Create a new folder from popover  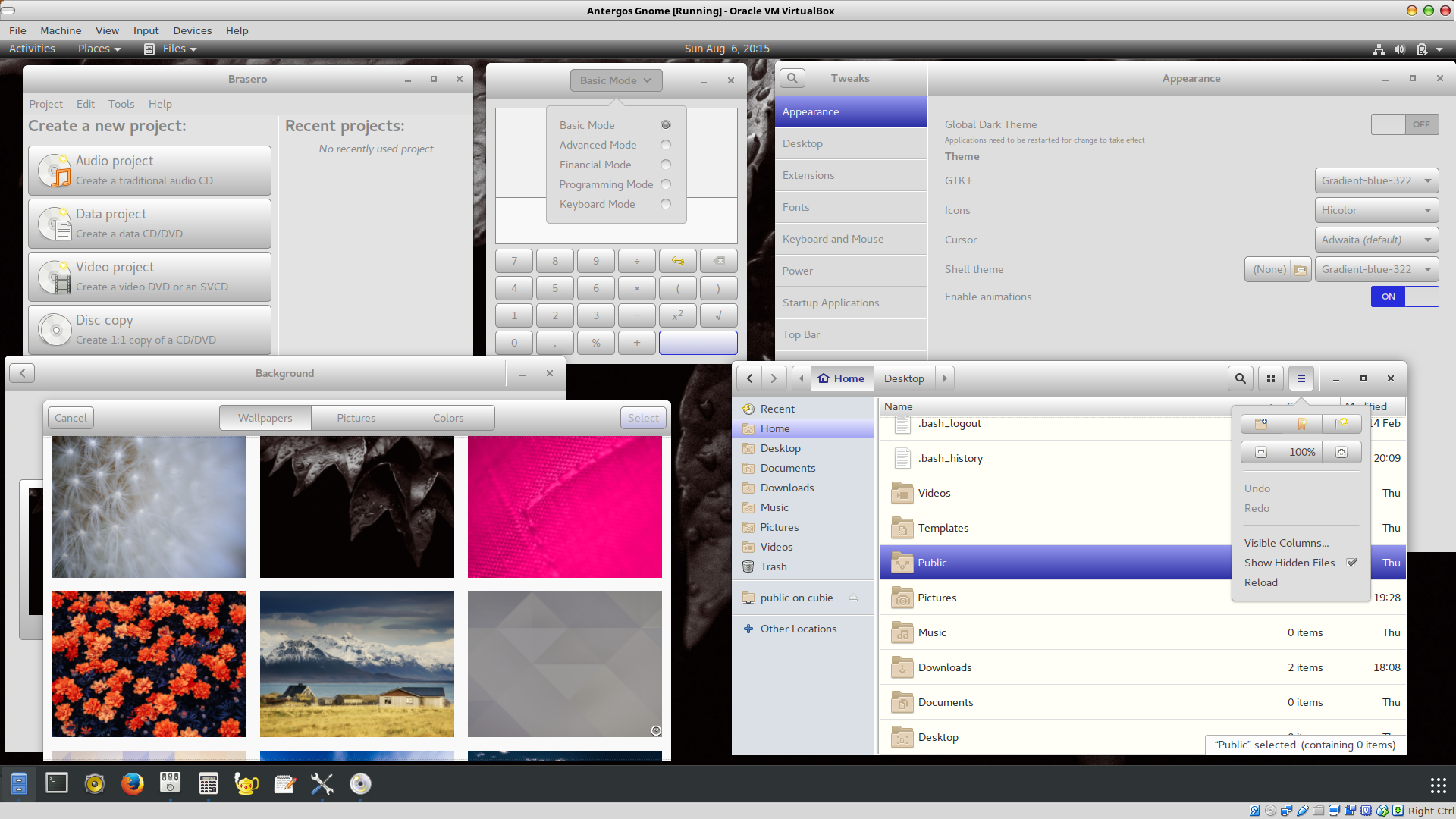(1261, 424)
